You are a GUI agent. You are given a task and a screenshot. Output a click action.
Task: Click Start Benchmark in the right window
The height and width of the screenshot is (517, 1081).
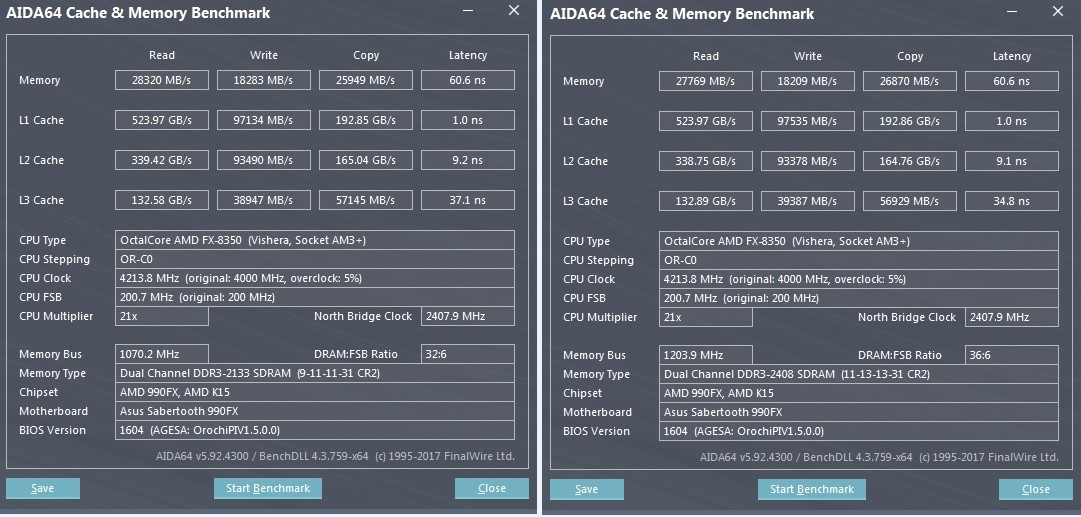811,489
